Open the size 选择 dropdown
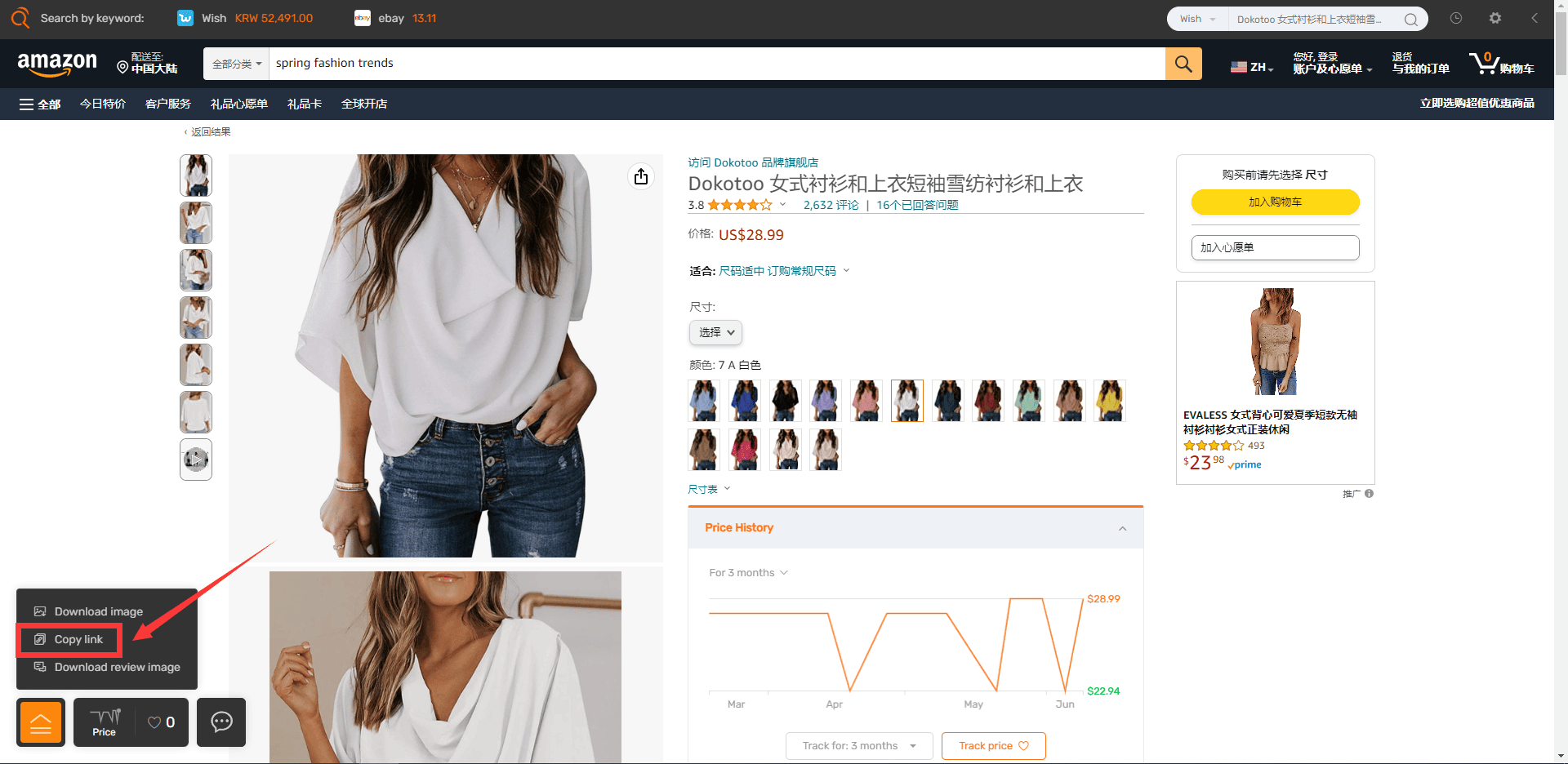Screen dimensions: 1568x764 (716, 332)
